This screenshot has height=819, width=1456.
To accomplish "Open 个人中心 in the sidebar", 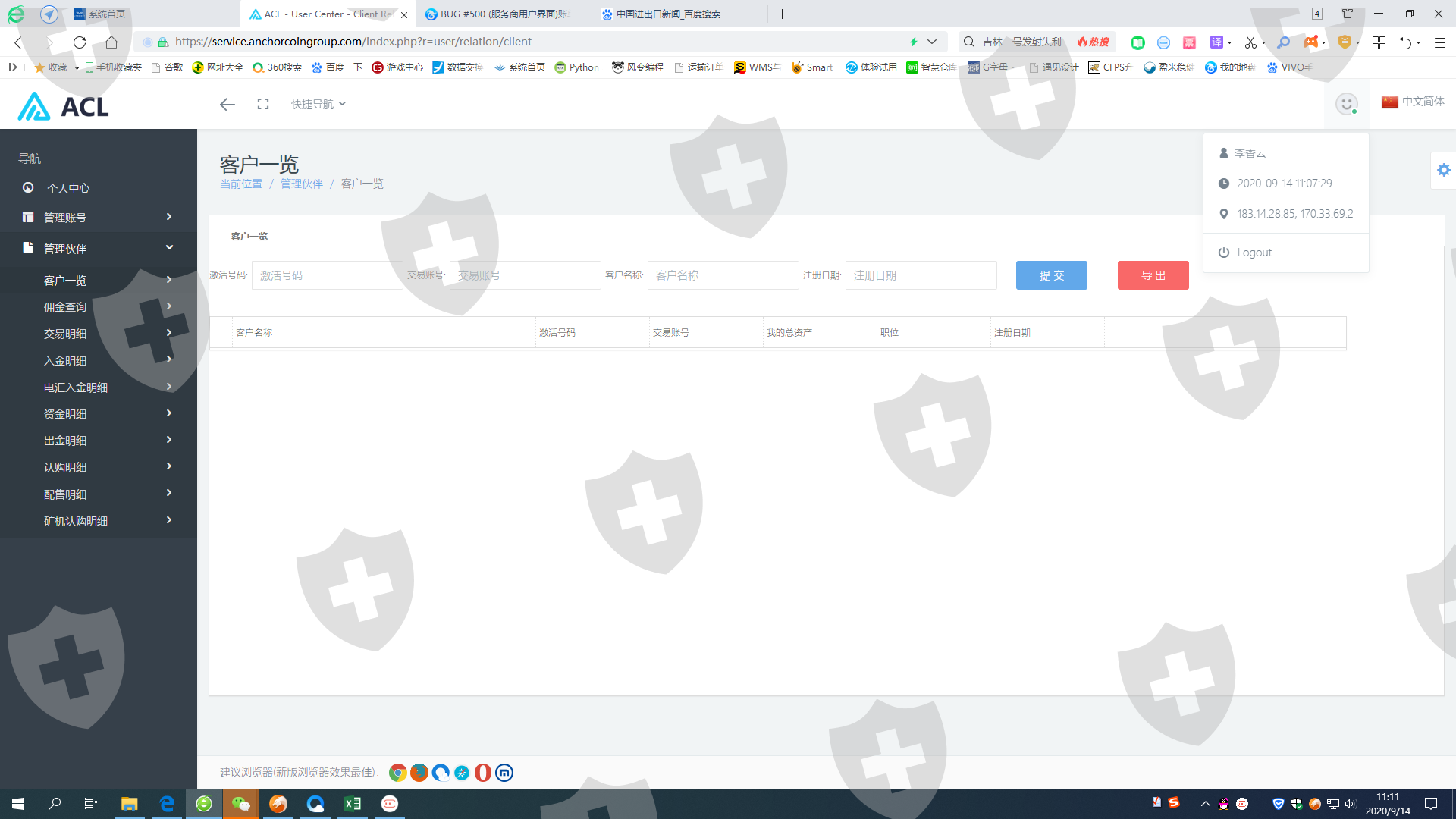I will pos(68,188).
